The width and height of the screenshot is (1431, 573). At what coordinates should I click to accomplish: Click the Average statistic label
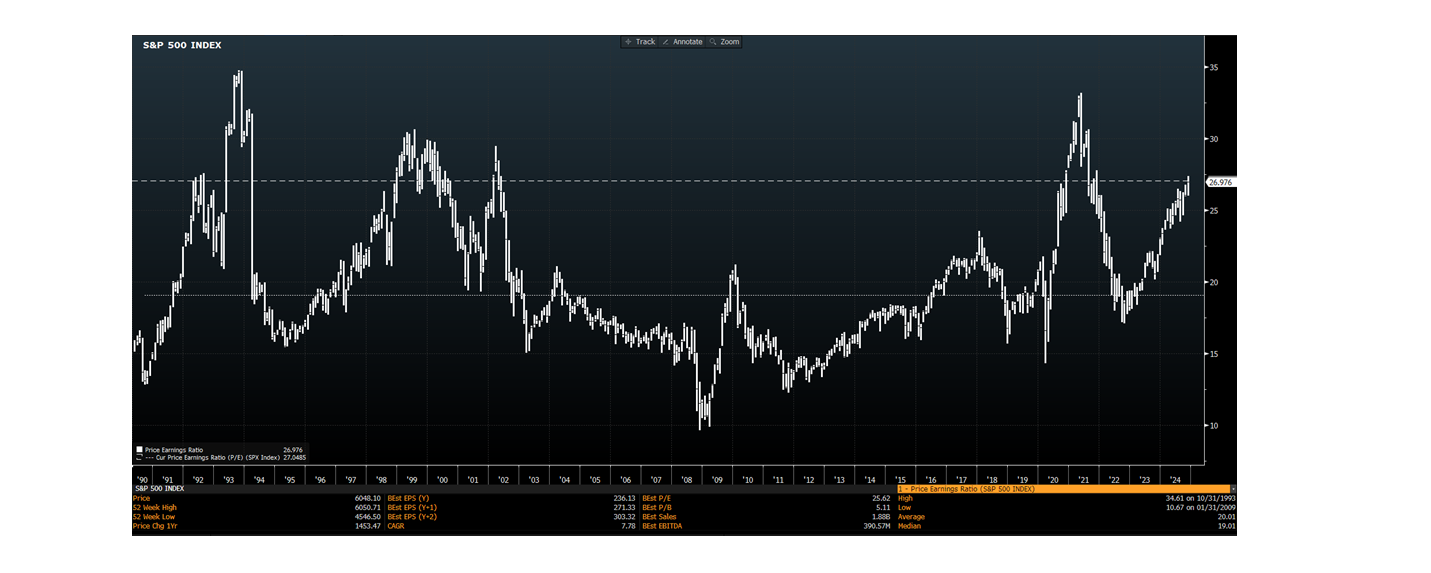[x=911, y=516]
